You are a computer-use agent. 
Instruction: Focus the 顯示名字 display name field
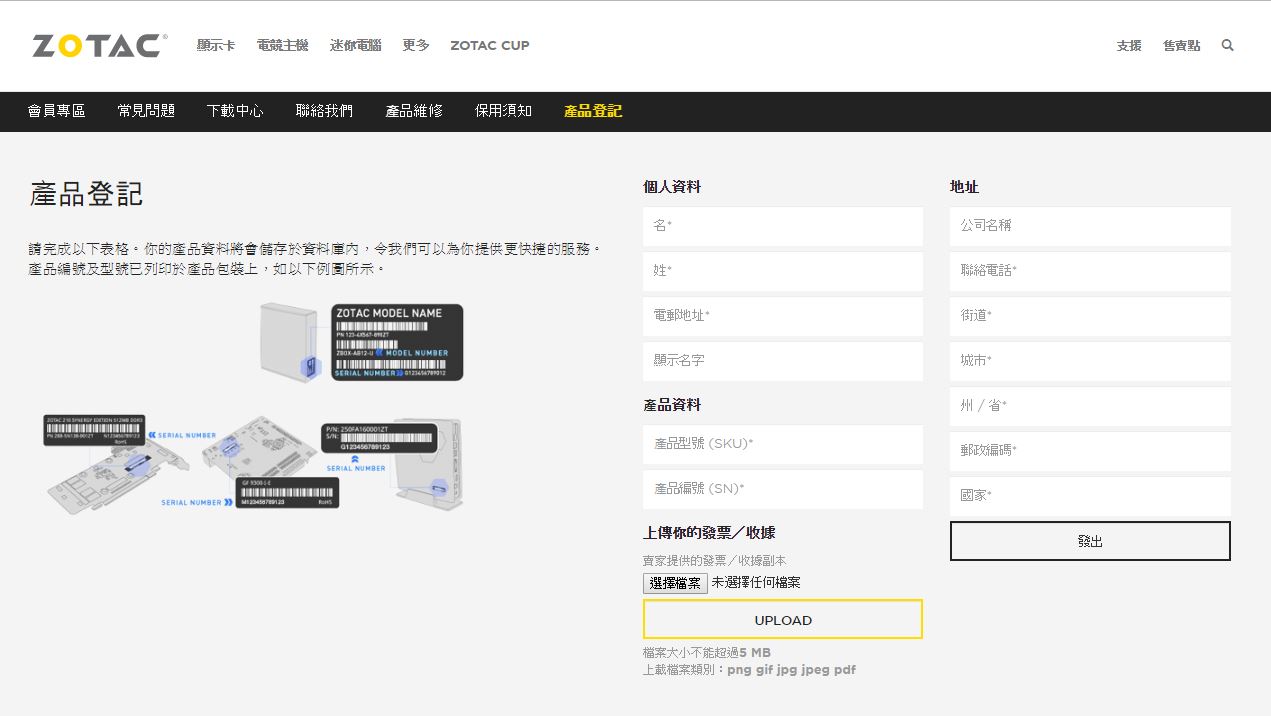[783, 361]
